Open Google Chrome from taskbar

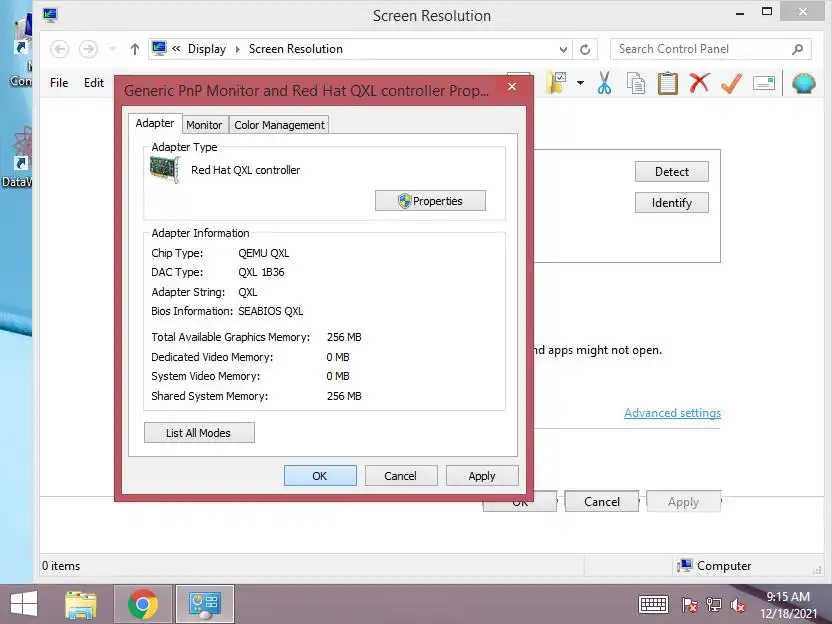click(143, 604)
